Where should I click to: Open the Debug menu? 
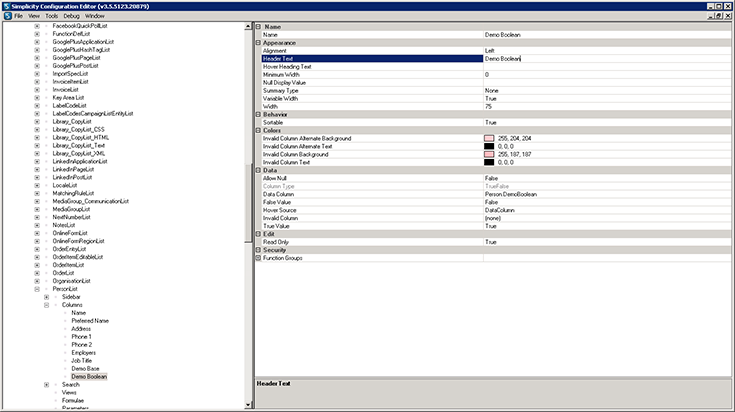click(x=71, y=16)
